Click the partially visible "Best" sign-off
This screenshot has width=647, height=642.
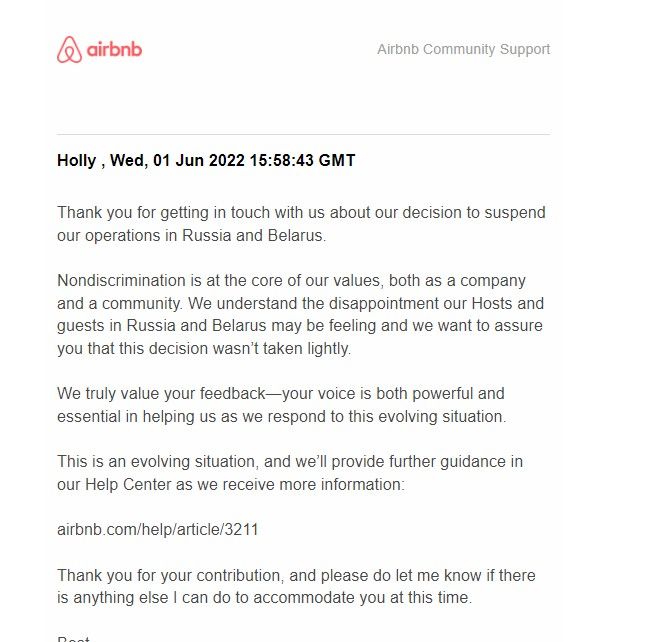[x=74, y=638]
